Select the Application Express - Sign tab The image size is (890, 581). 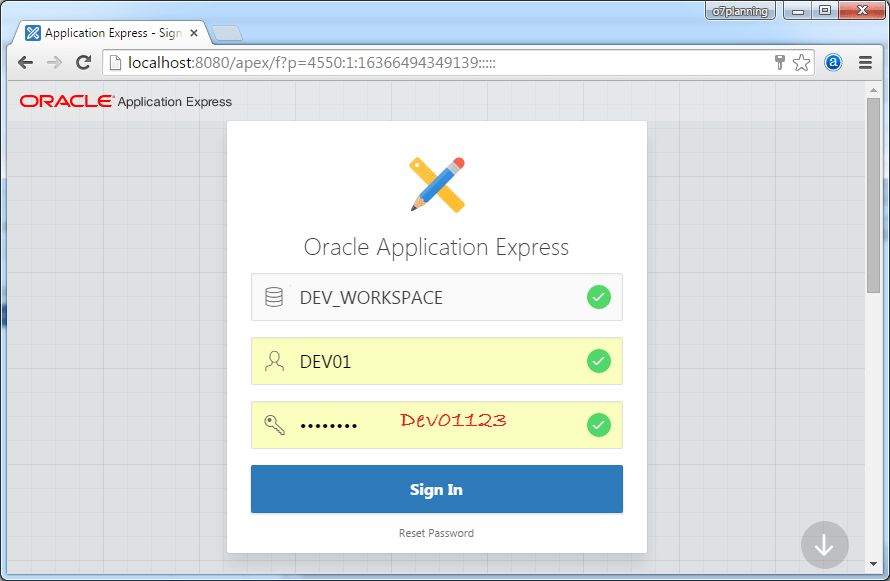(x=110, y=32)
